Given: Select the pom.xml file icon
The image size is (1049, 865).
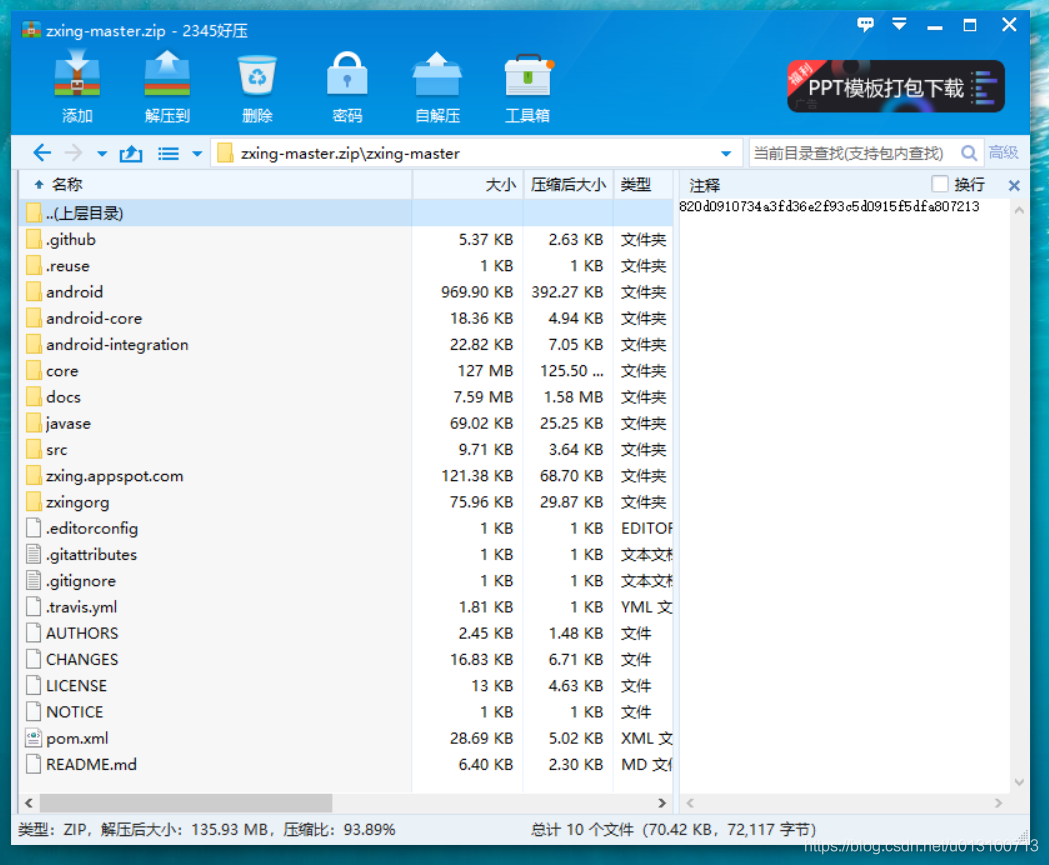Looking at the screenshot, I should [33, 738].
